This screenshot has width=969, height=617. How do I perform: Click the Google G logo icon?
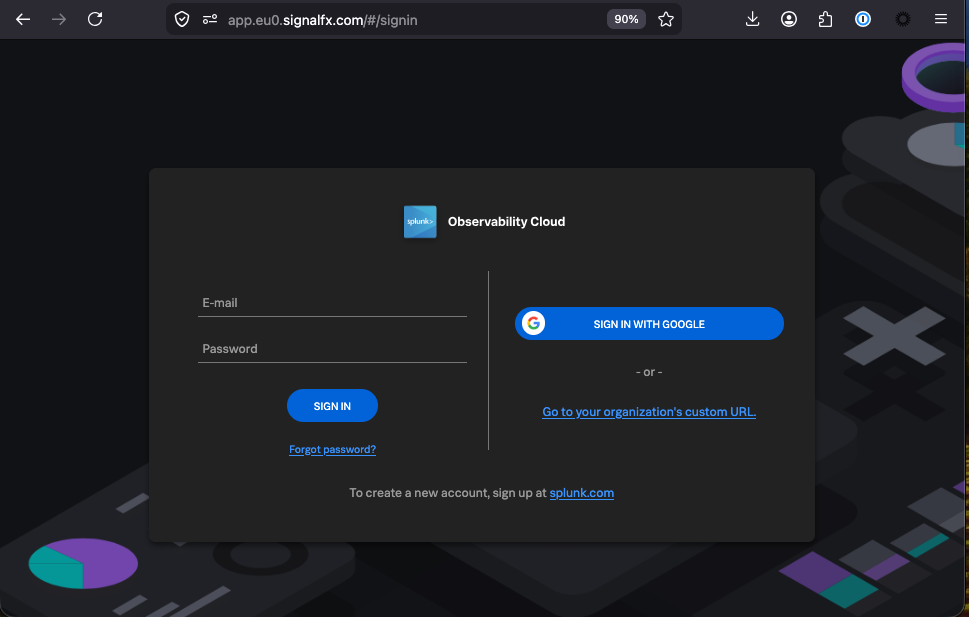[x=533, y=323]
